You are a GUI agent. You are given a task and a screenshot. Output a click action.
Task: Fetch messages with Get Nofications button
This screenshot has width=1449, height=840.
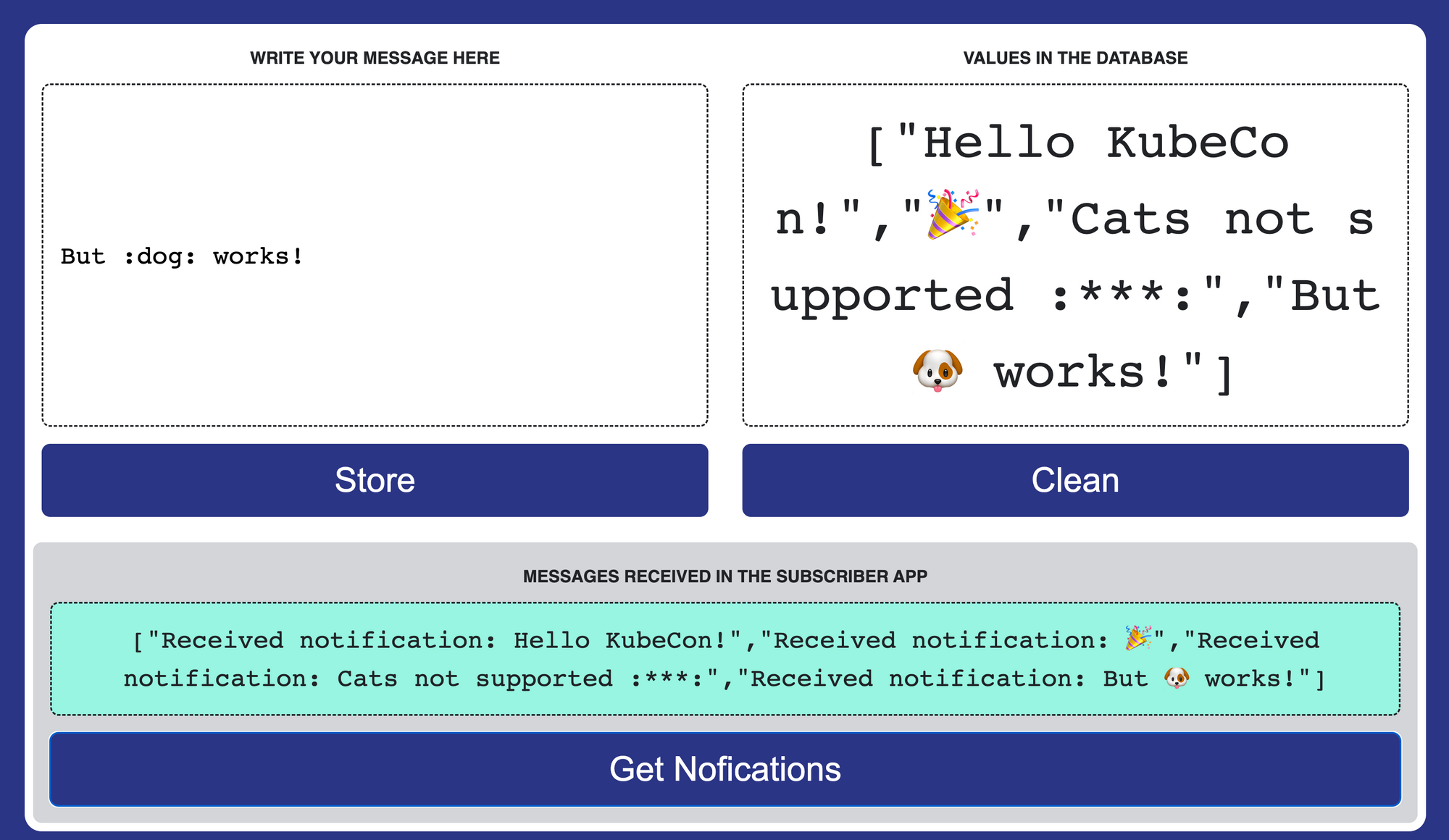point(725,769)
